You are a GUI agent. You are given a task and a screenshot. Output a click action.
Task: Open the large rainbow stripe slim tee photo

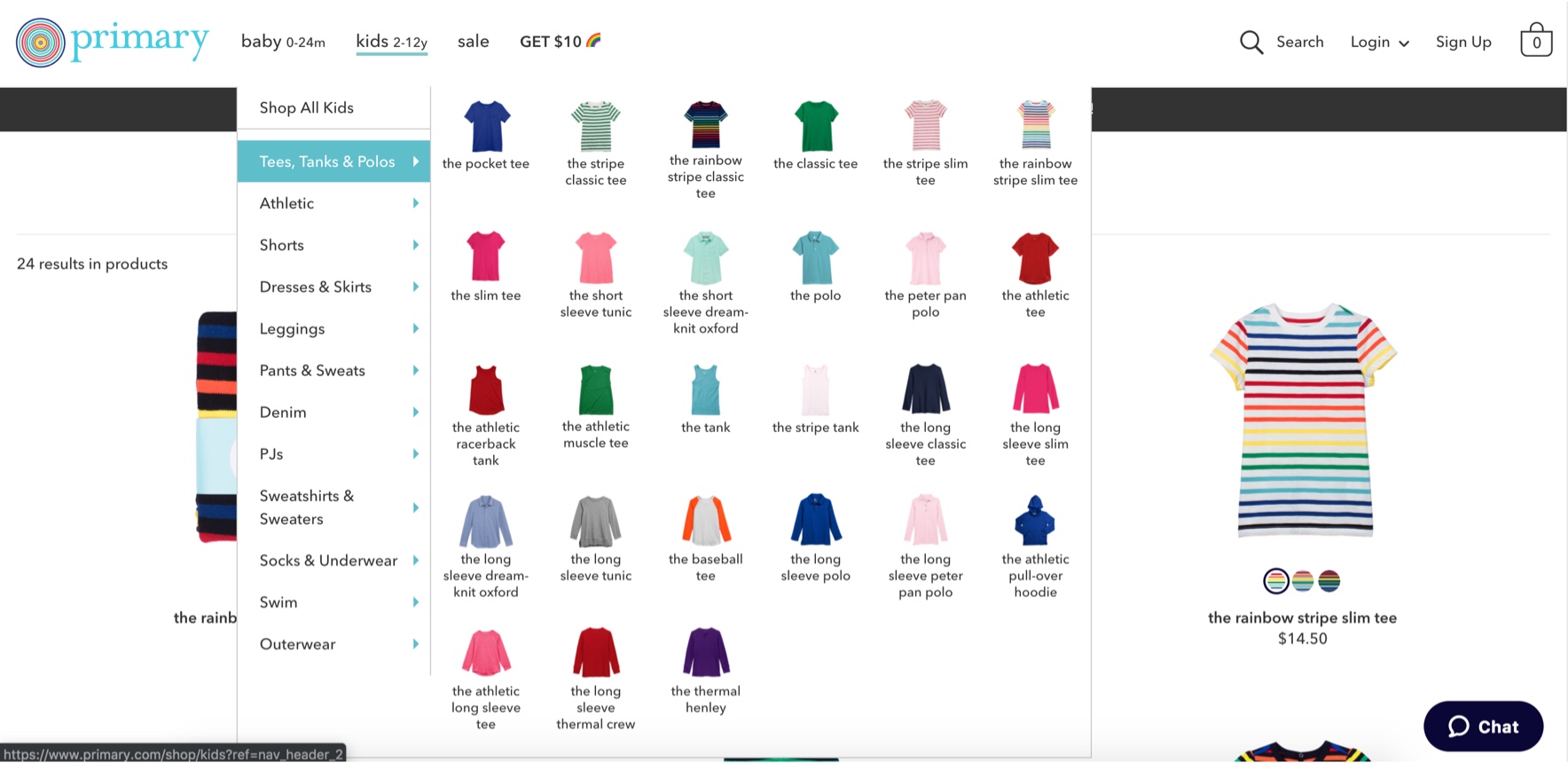(1303, 420)
